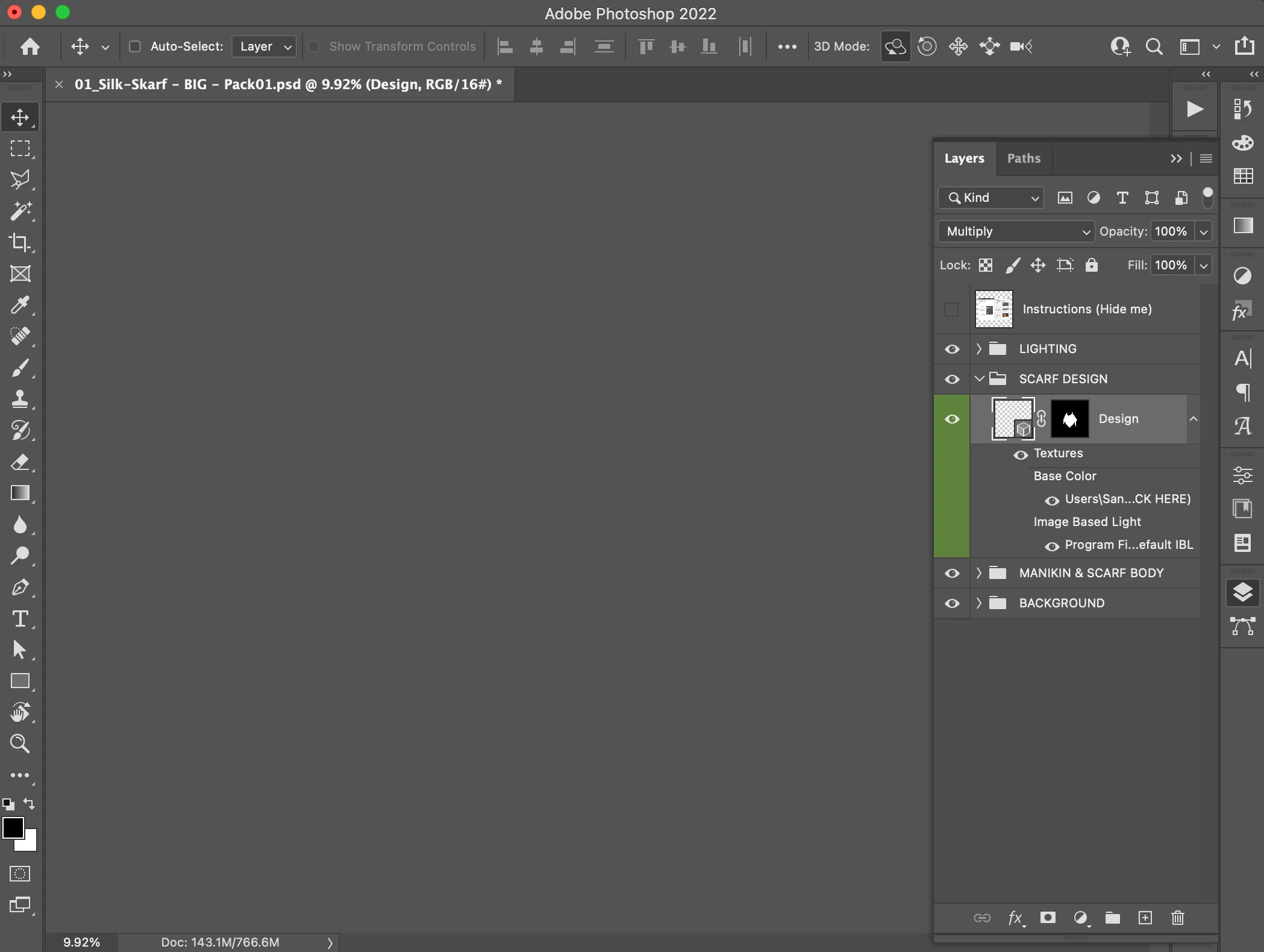Viewport: 1264px width, 952px height.
Task: Select the Magic Wand tool
Action: 20,211
